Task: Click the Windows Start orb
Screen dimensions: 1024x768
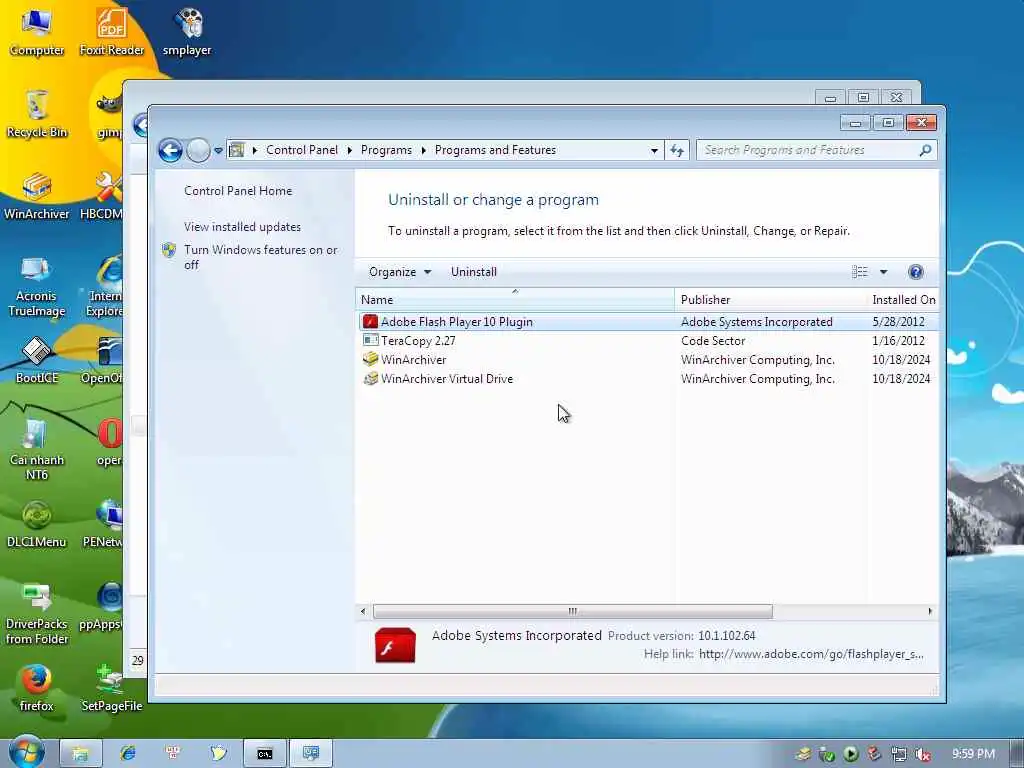Action: click(x=26, y=752)
